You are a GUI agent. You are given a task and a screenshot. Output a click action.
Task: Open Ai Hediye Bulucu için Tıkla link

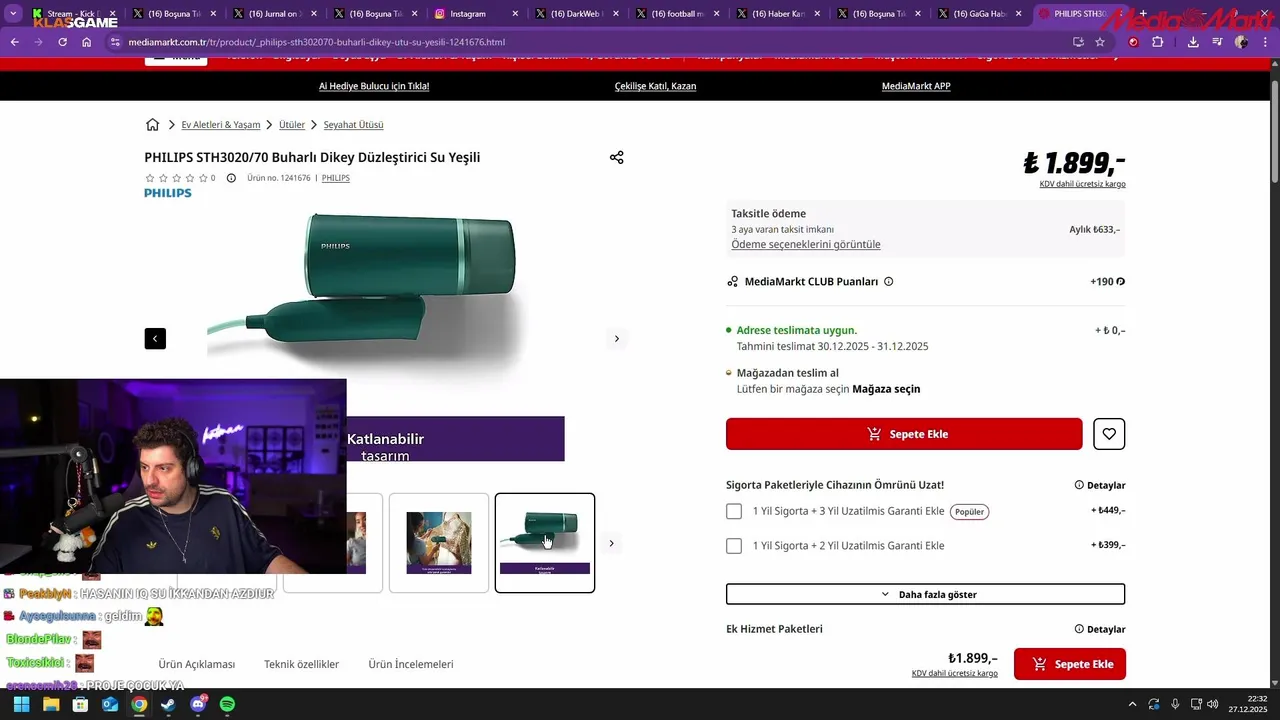pos(374,86)
